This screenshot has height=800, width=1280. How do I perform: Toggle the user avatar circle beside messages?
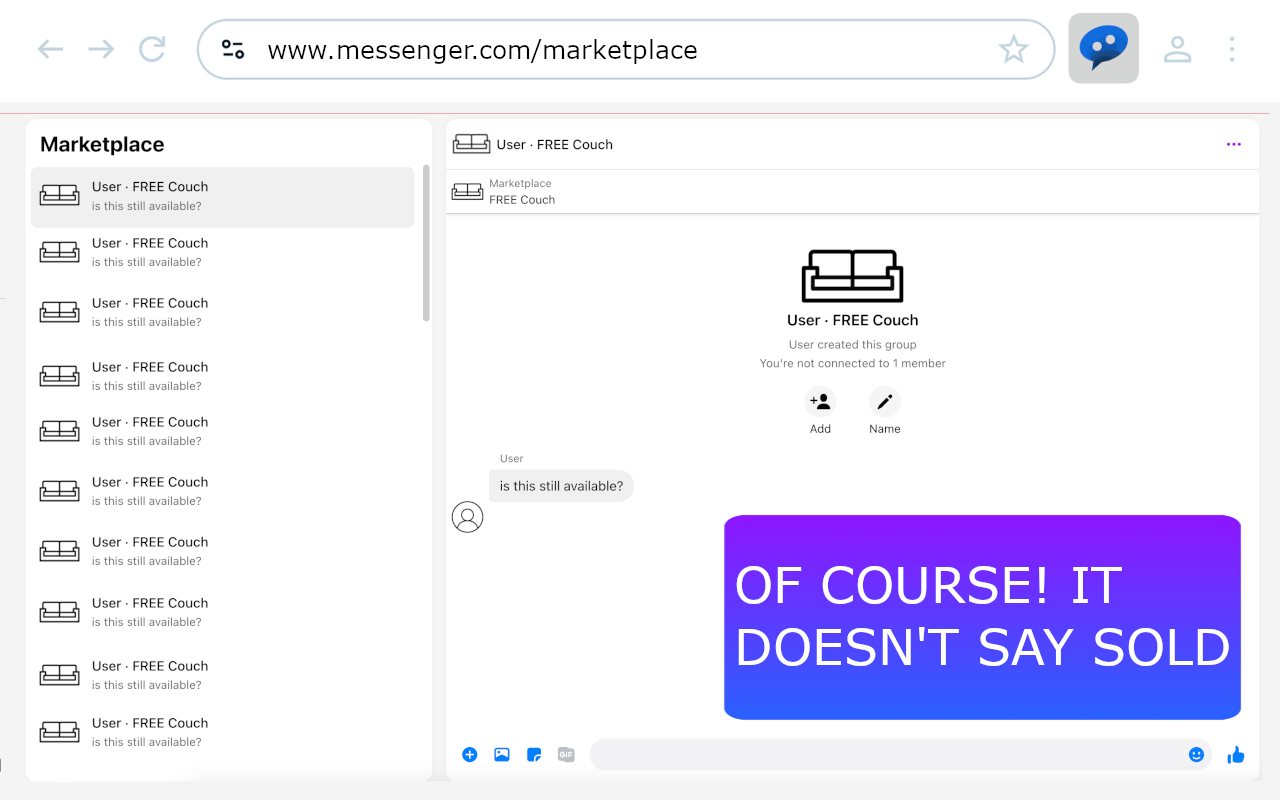[x=467, y=517]
